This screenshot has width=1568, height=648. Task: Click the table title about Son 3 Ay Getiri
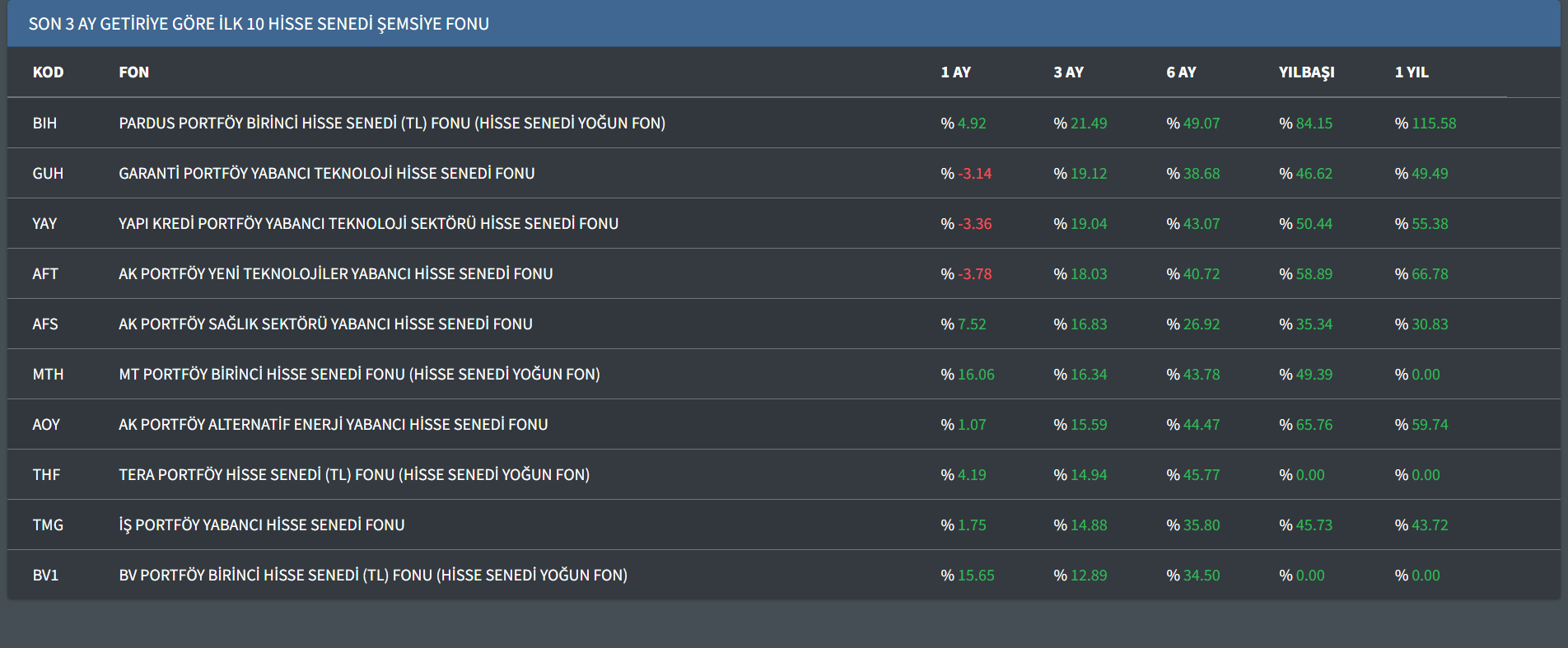(x=259, y=24)
